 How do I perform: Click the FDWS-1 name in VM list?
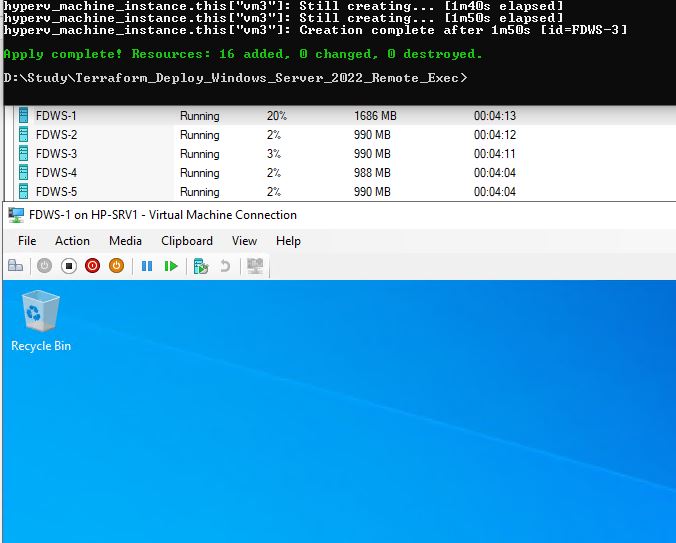[x=56, y=115]
